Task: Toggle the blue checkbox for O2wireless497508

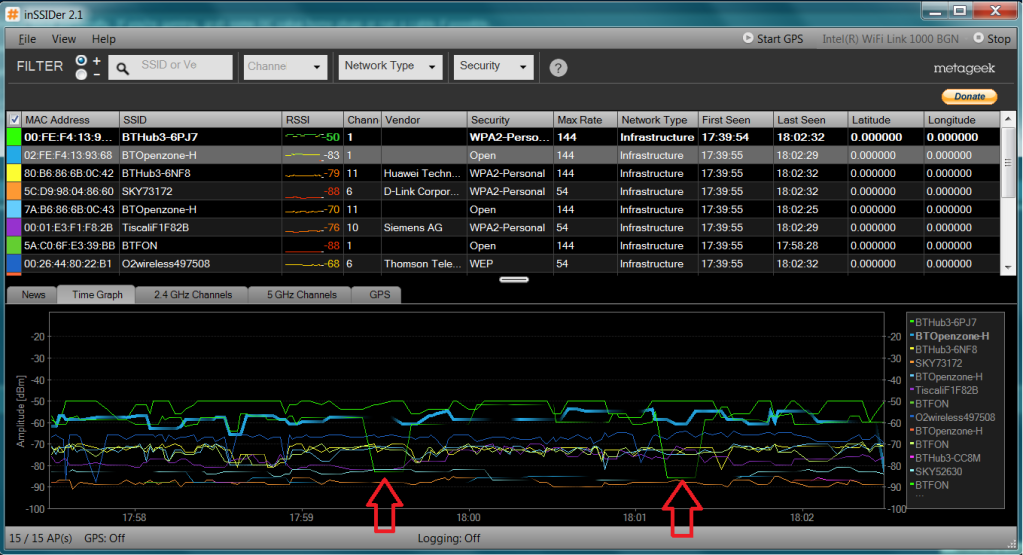Action: click(x=14, y=264)
